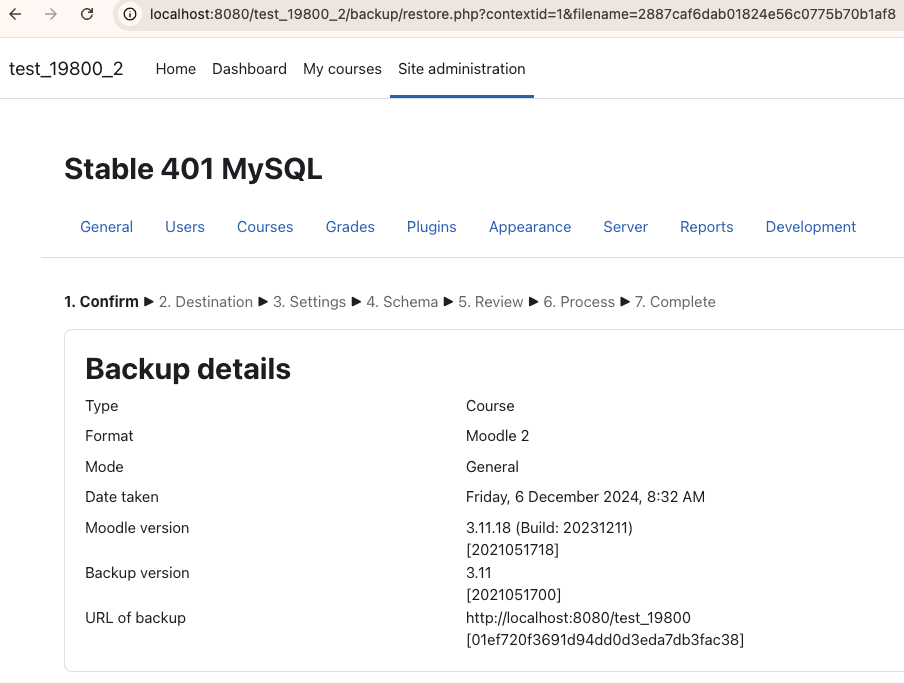Click the Moodle version row label
The width and height of the screenshot is (904, 683).
coord(137,528)
